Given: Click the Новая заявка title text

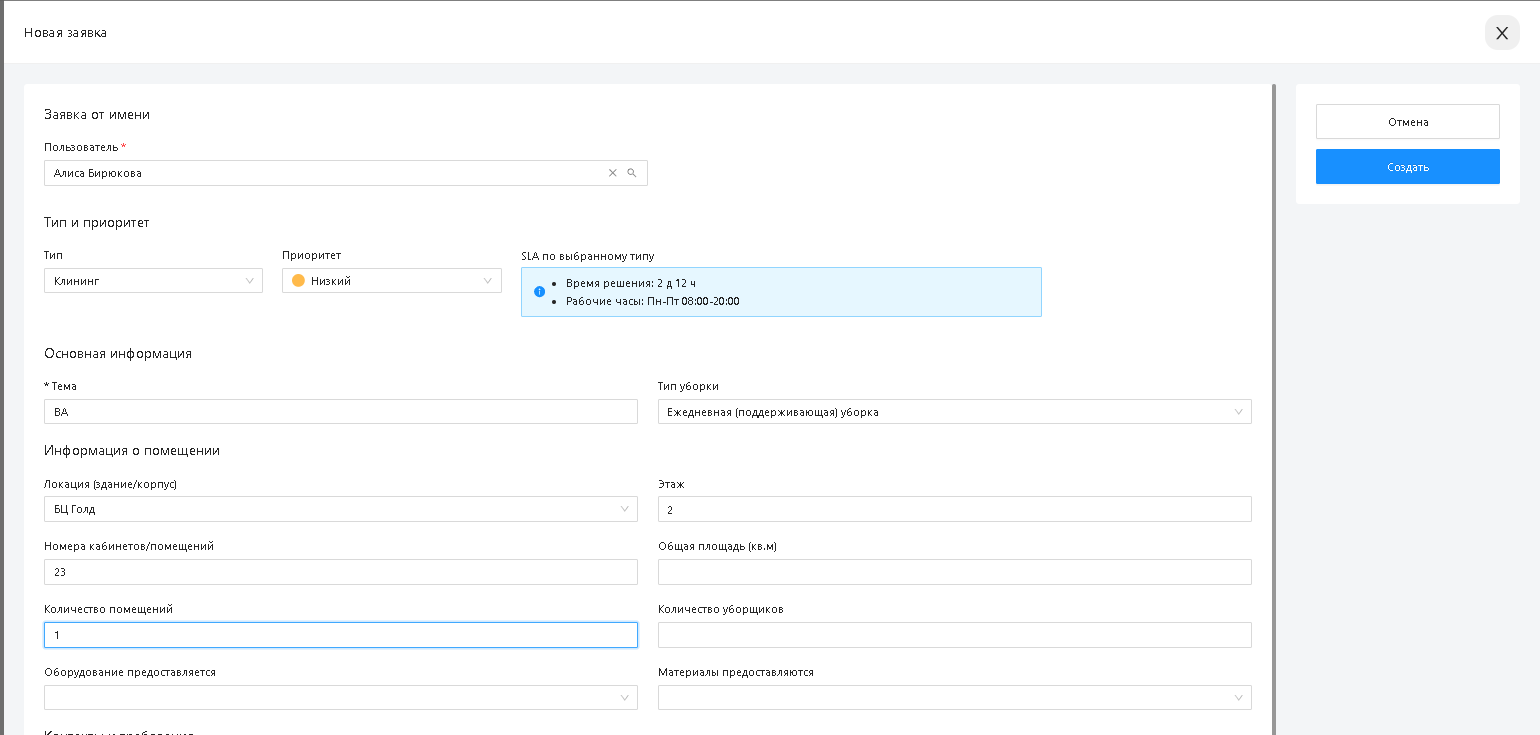Looking at the screenshot, I should [x=66, y=33].
